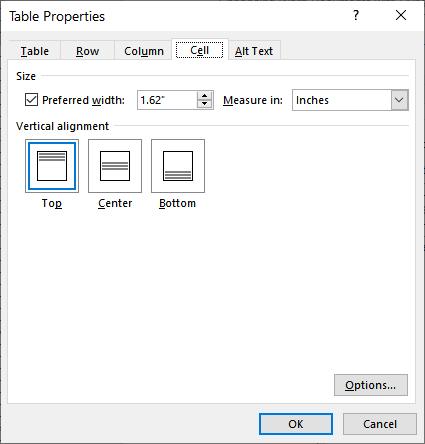Switch to the Table tab

click(x=35, y=51)
